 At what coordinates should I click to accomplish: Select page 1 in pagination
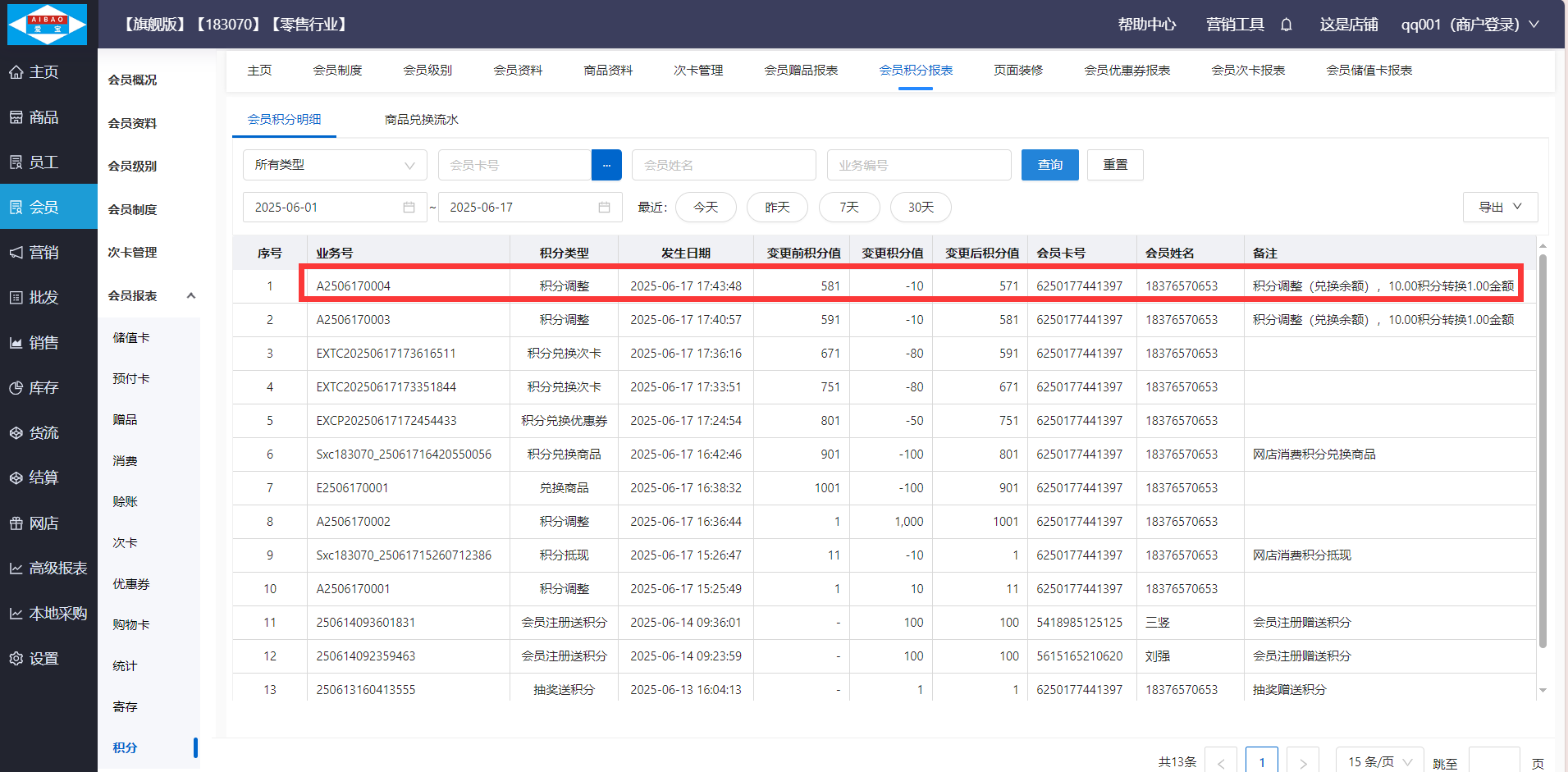click(x=1262, y=761)
